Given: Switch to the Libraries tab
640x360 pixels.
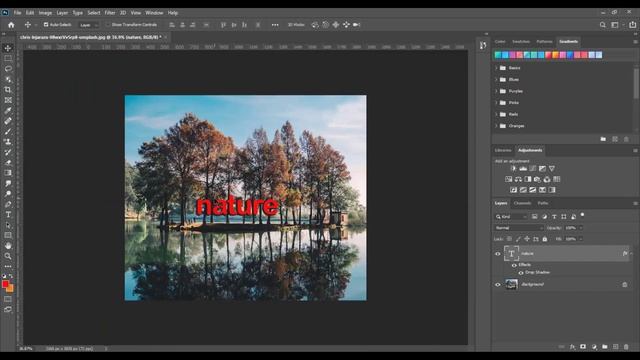Looking at the screenshot, I should tap(503, 151).
